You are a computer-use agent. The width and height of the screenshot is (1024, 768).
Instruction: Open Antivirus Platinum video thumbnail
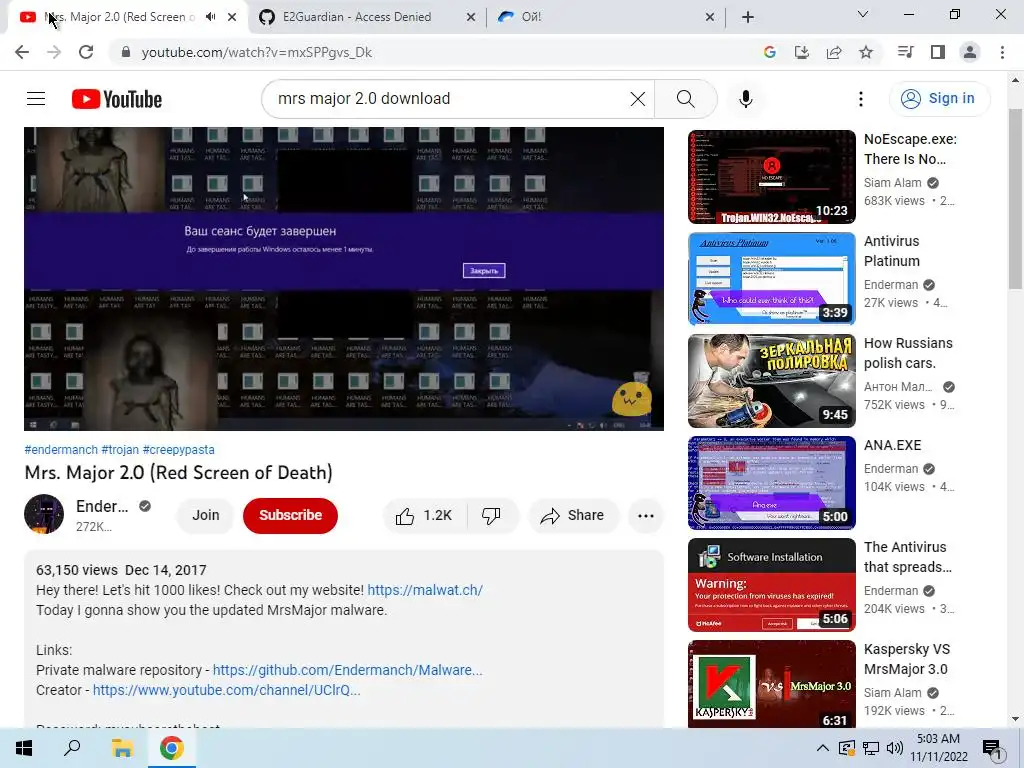pos(771,279)
